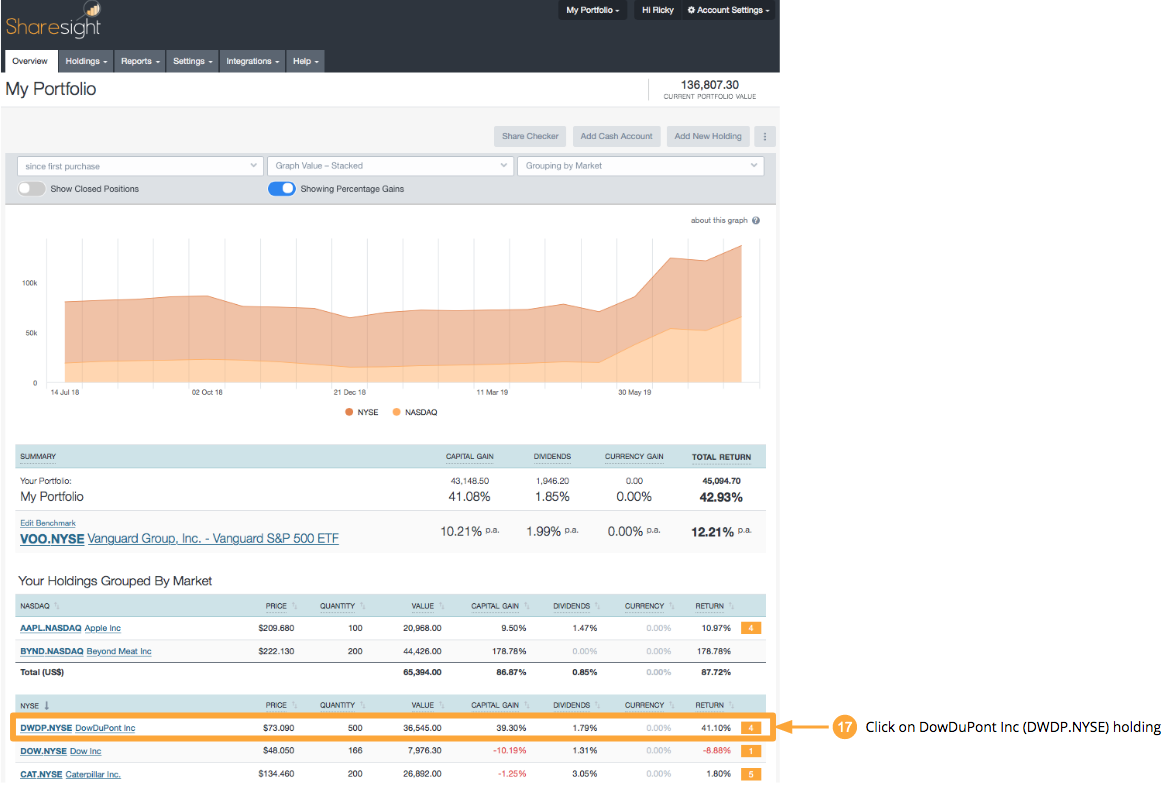Click sort icon next to NASDAQ header
The height and width of the screenshot is (786, 1167).
pos(57,606)
